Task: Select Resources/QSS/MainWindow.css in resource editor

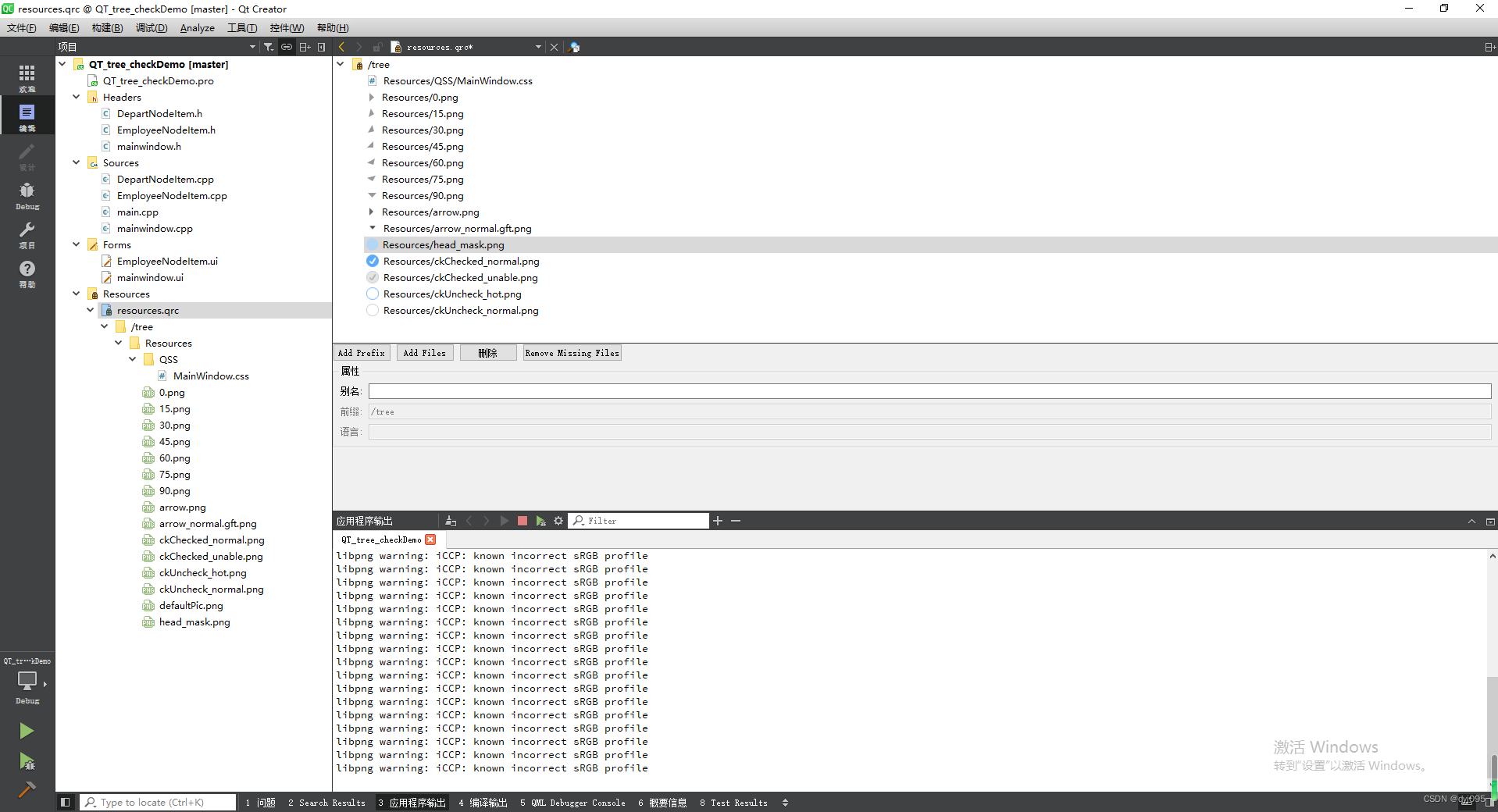Action: 458,80
